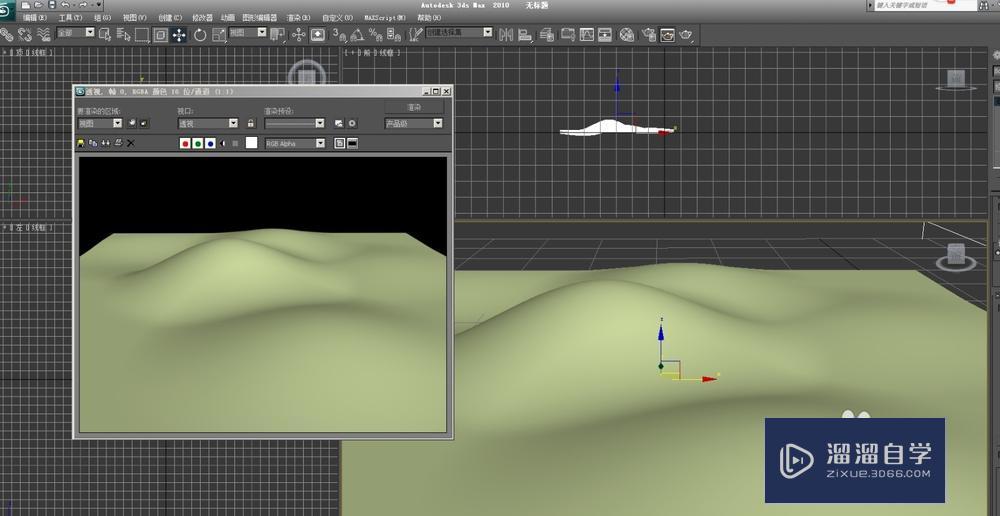Click the Clear X icon in render window
The height and width of the screenshot is (516, 1000).
(131, 143)
